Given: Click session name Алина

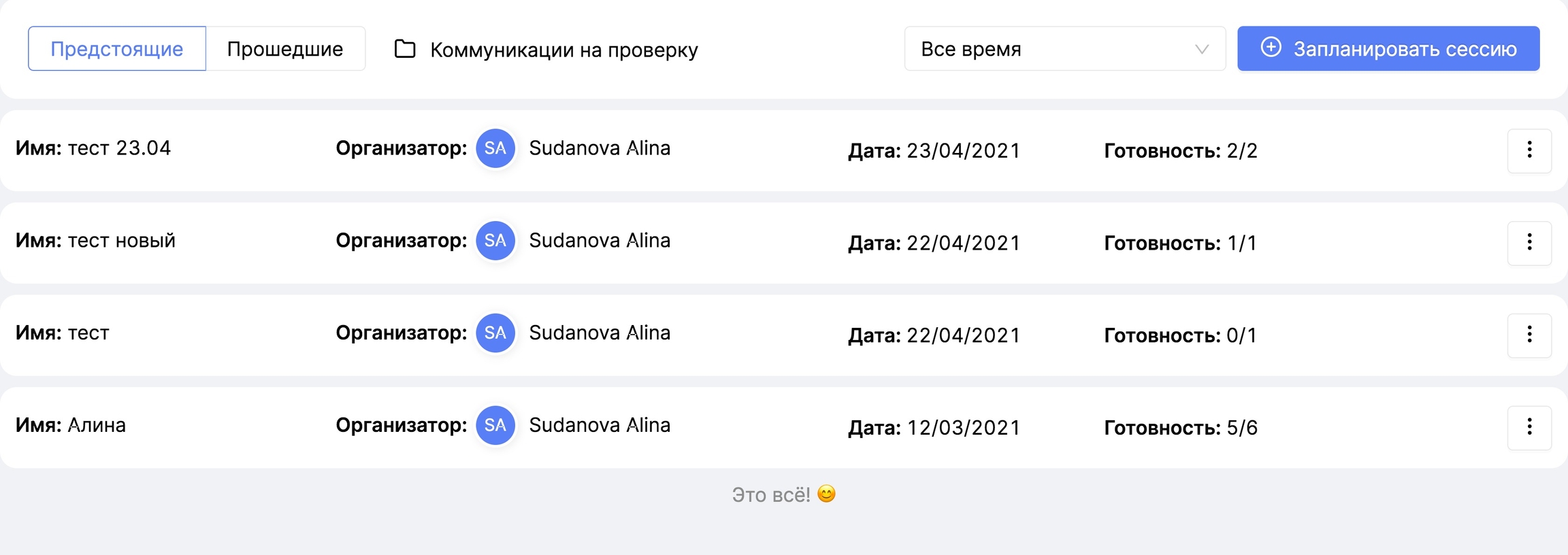Looking at the screenshot, I should click(97, 425).
